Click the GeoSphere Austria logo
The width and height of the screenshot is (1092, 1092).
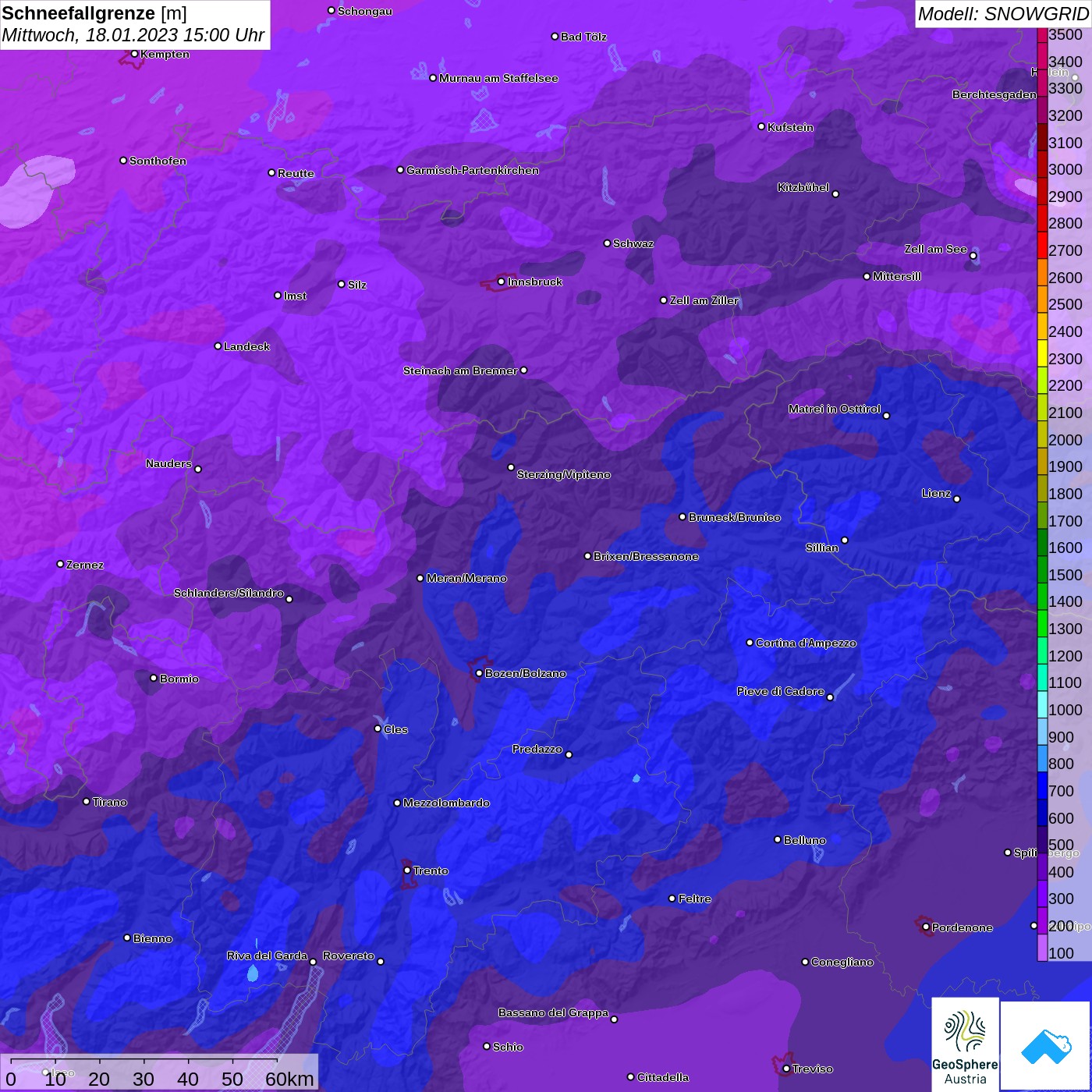965,1044
